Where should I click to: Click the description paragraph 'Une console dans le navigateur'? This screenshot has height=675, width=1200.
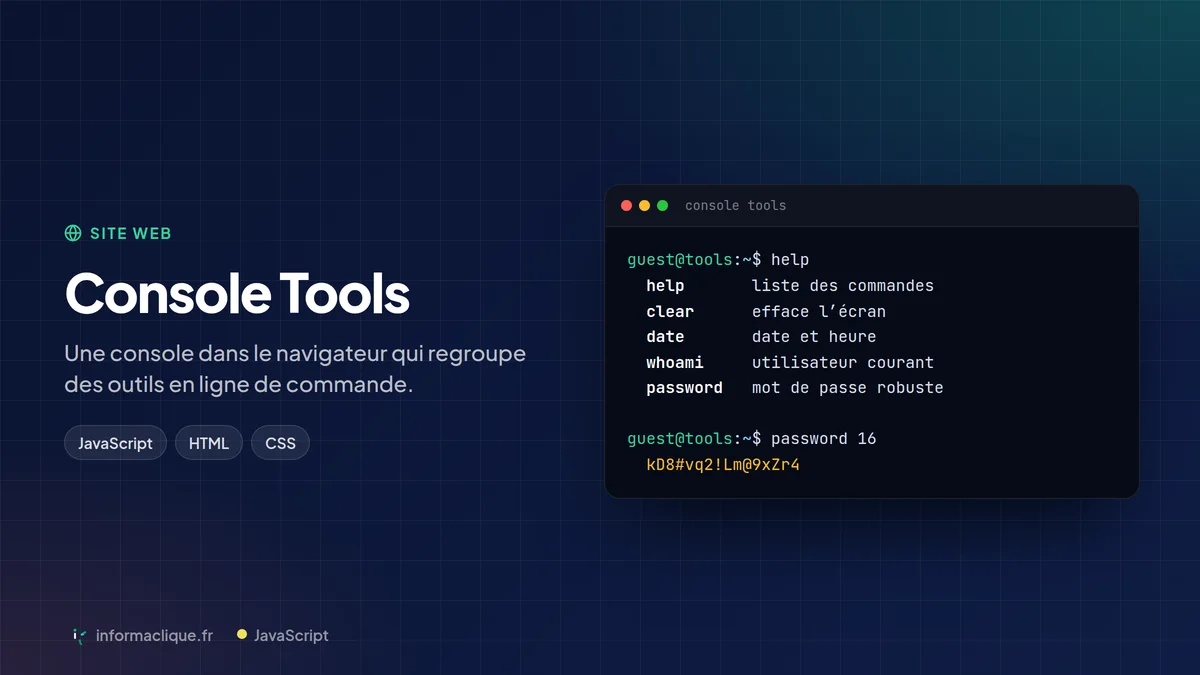295,369
